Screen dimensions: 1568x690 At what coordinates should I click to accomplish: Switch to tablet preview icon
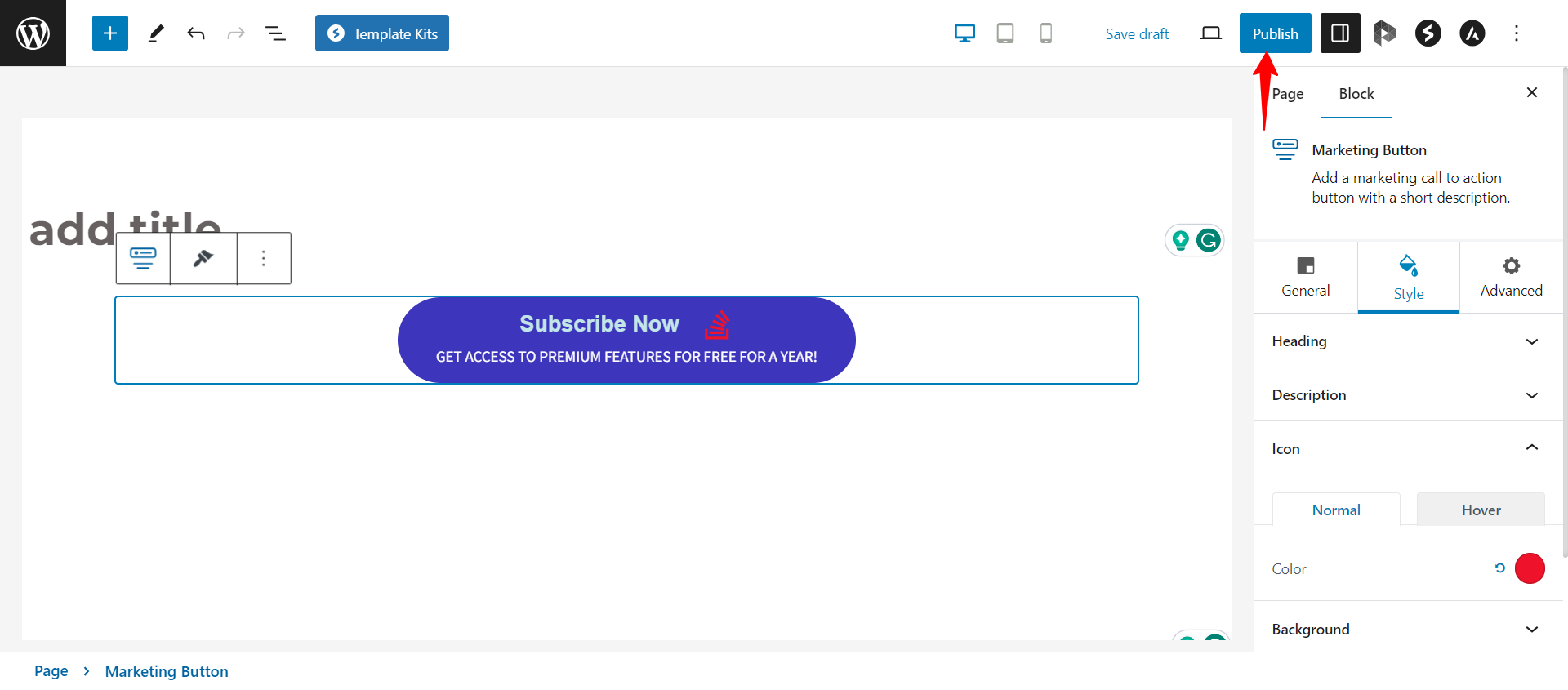1005,33
